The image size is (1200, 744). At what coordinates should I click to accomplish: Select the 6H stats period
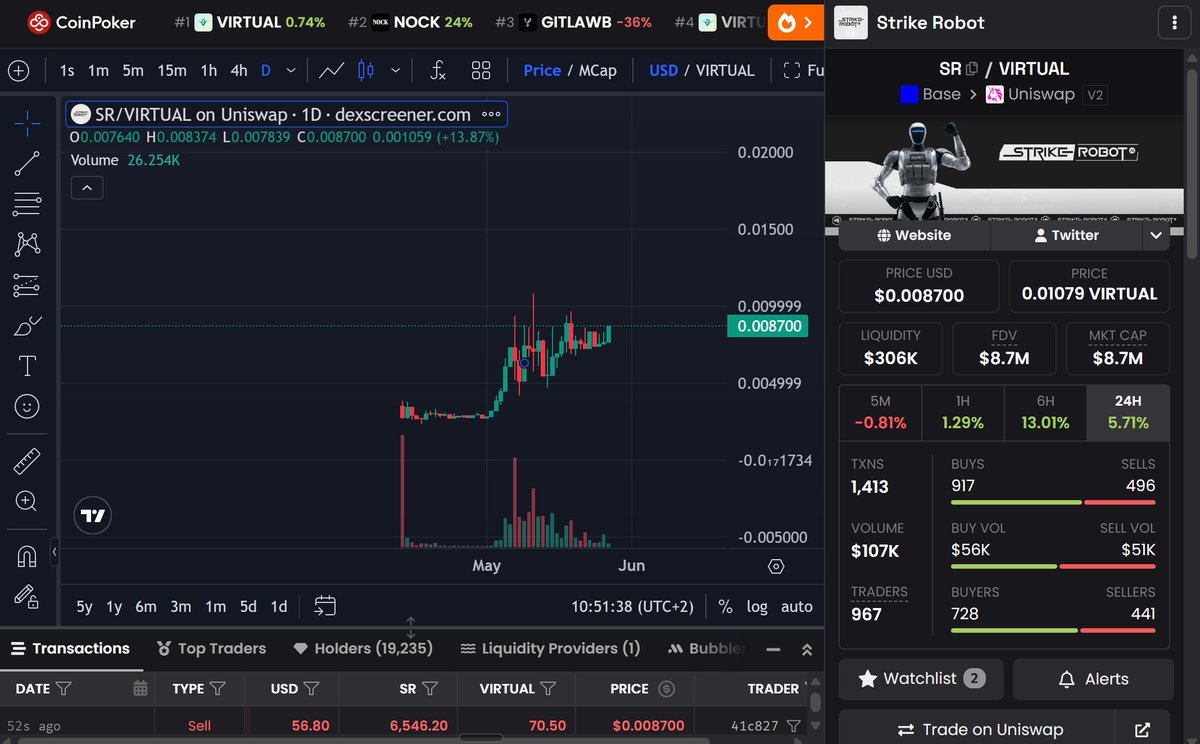(1045, 412)
